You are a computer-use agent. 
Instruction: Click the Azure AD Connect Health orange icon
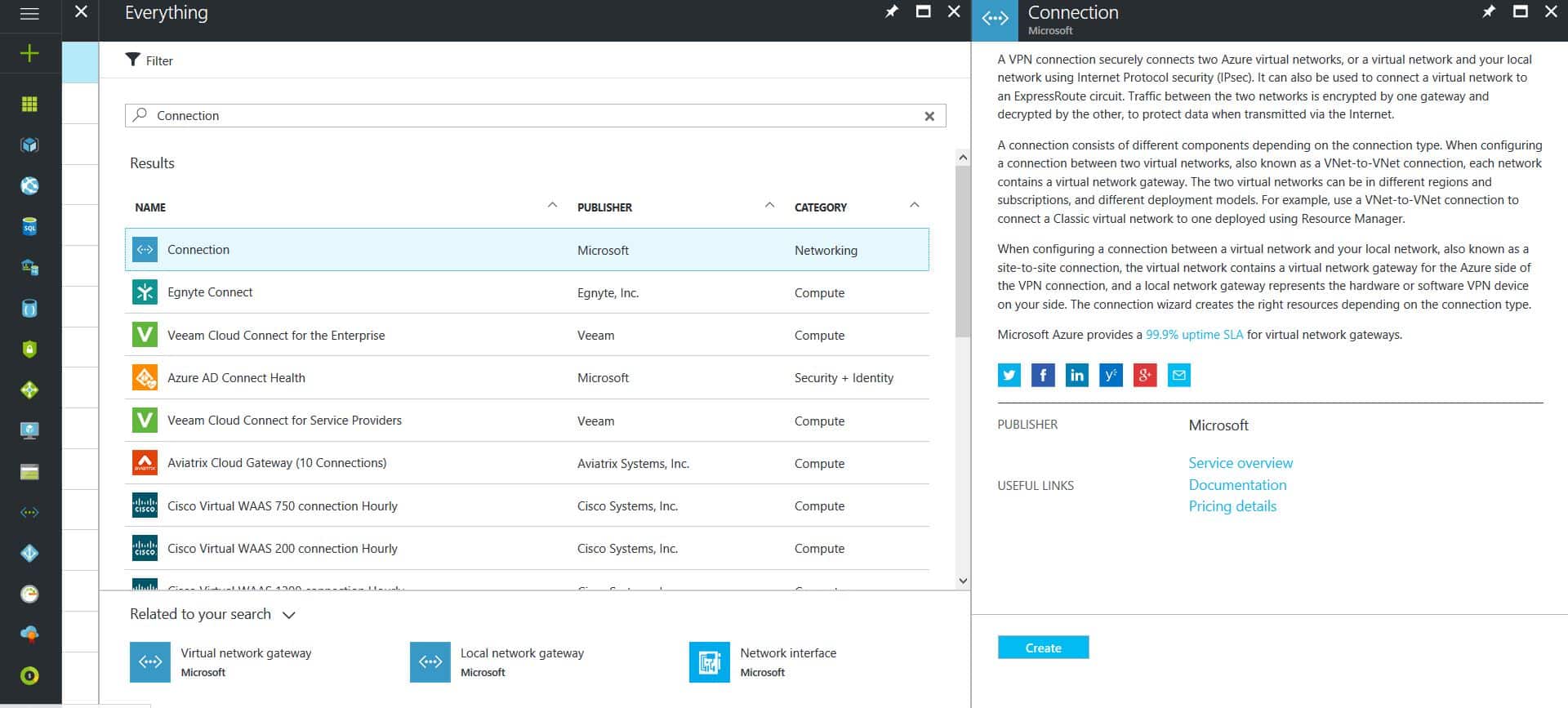coord(145,377)
